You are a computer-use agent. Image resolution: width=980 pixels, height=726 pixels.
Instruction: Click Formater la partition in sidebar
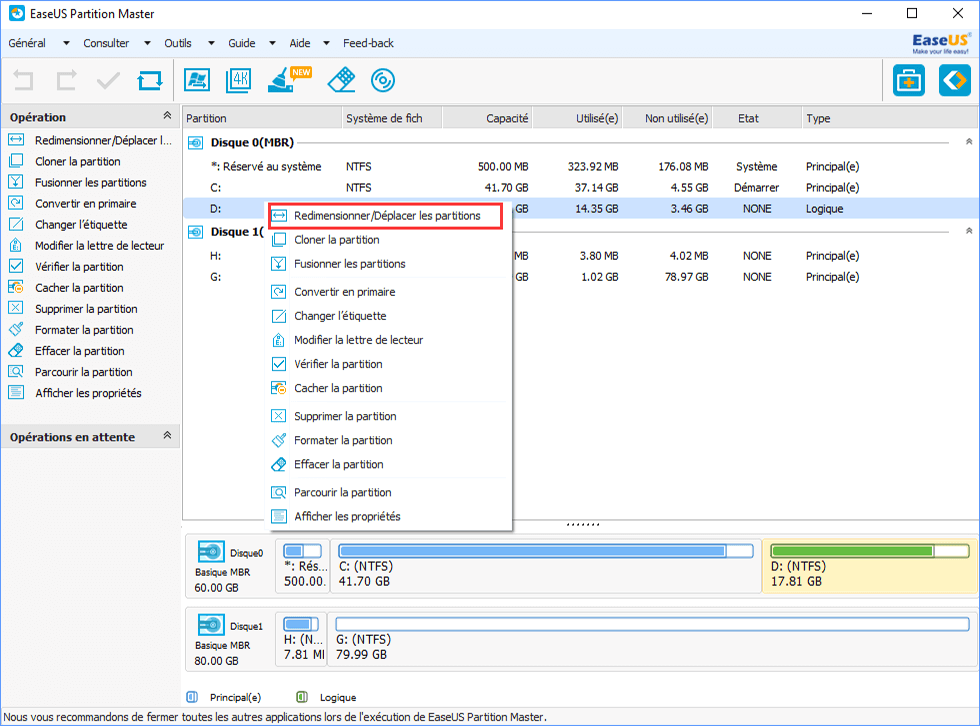(x=71, y=330)
